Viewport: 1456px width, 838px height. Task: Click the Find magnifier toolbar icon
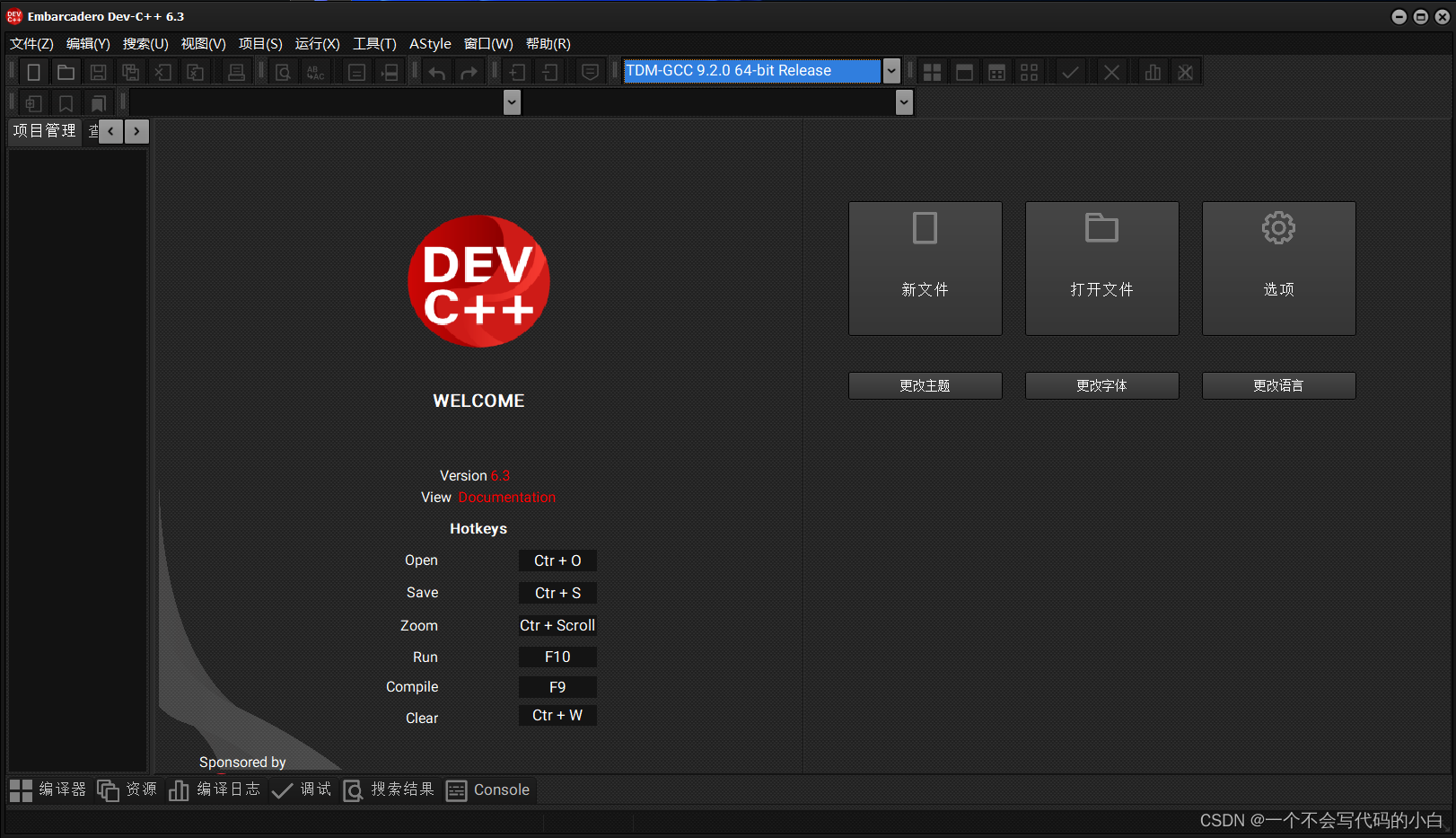point(283,73)
